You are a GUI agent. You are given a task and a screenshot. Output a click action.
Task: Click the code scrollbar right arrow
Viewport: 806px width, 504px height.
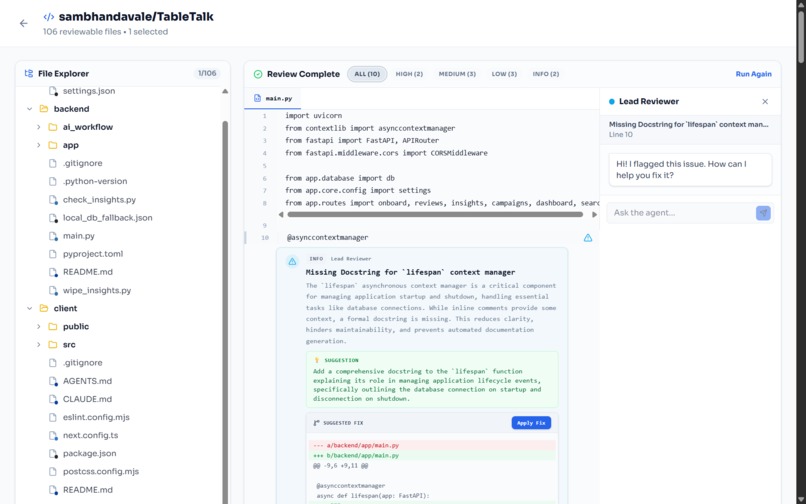pos(594,214)
